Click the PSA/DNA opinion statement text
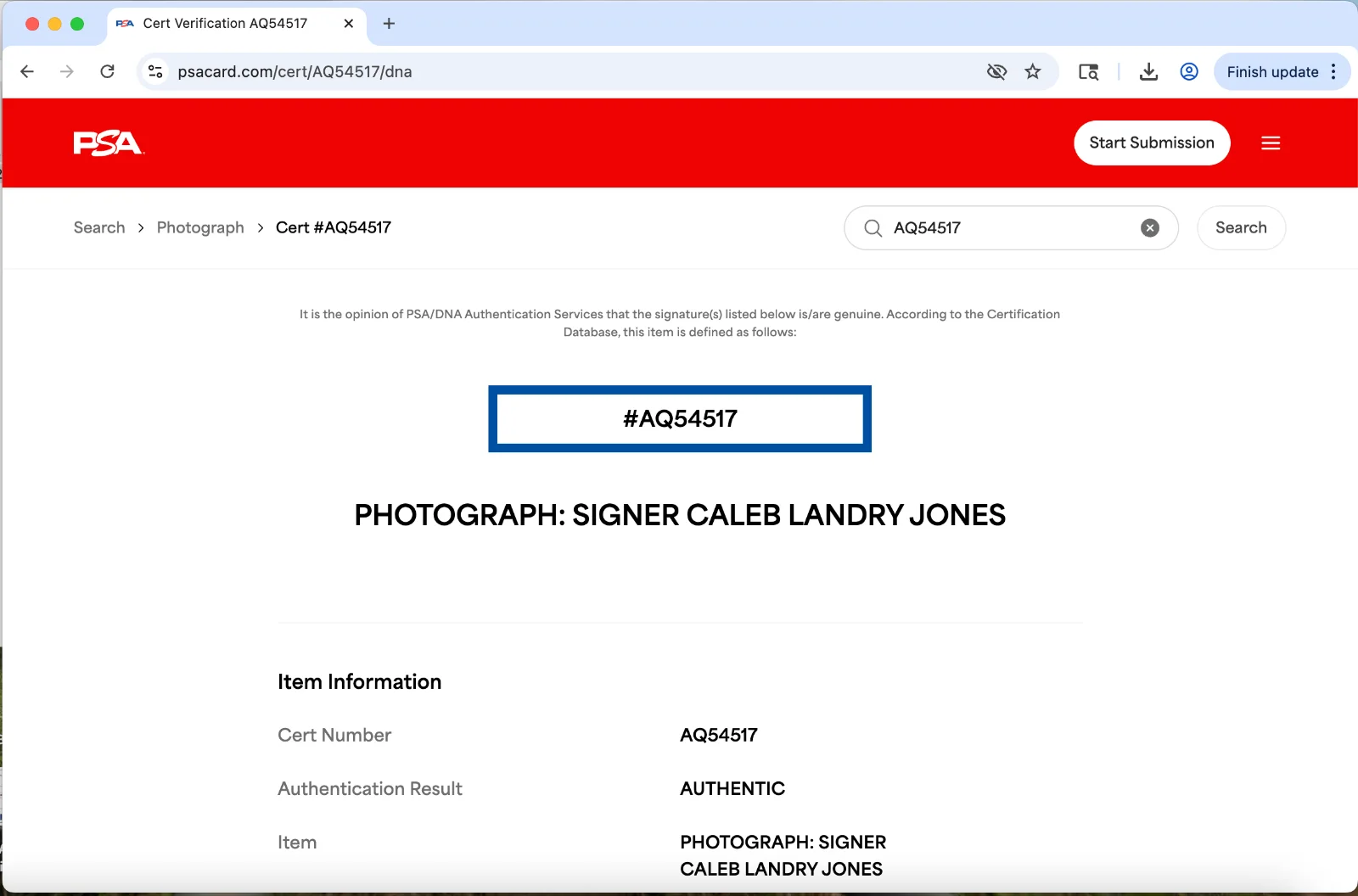 [680, 323]
